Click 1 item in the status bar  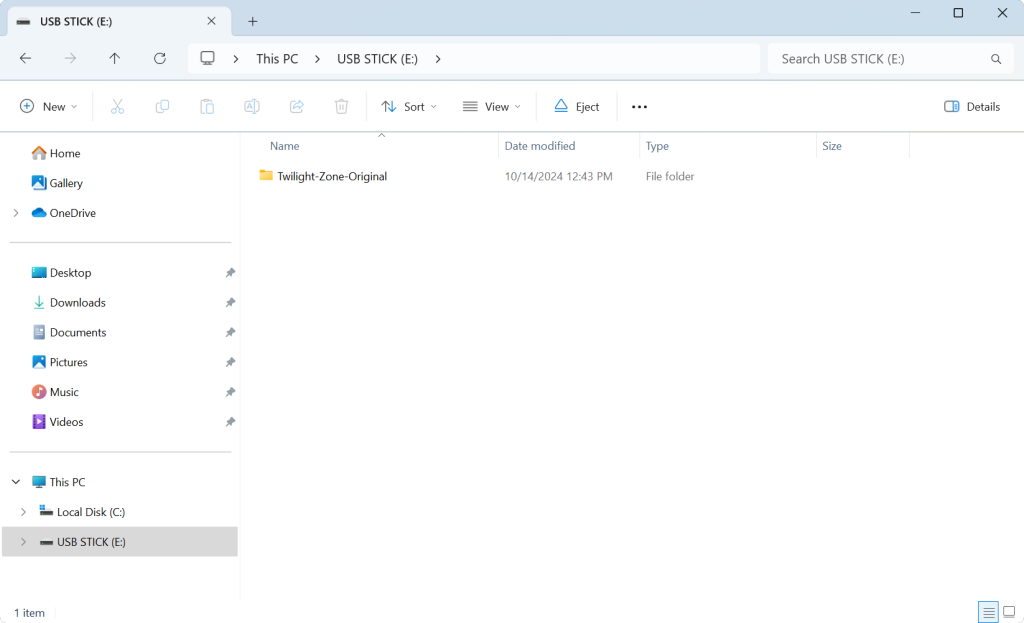coord(29,613)
